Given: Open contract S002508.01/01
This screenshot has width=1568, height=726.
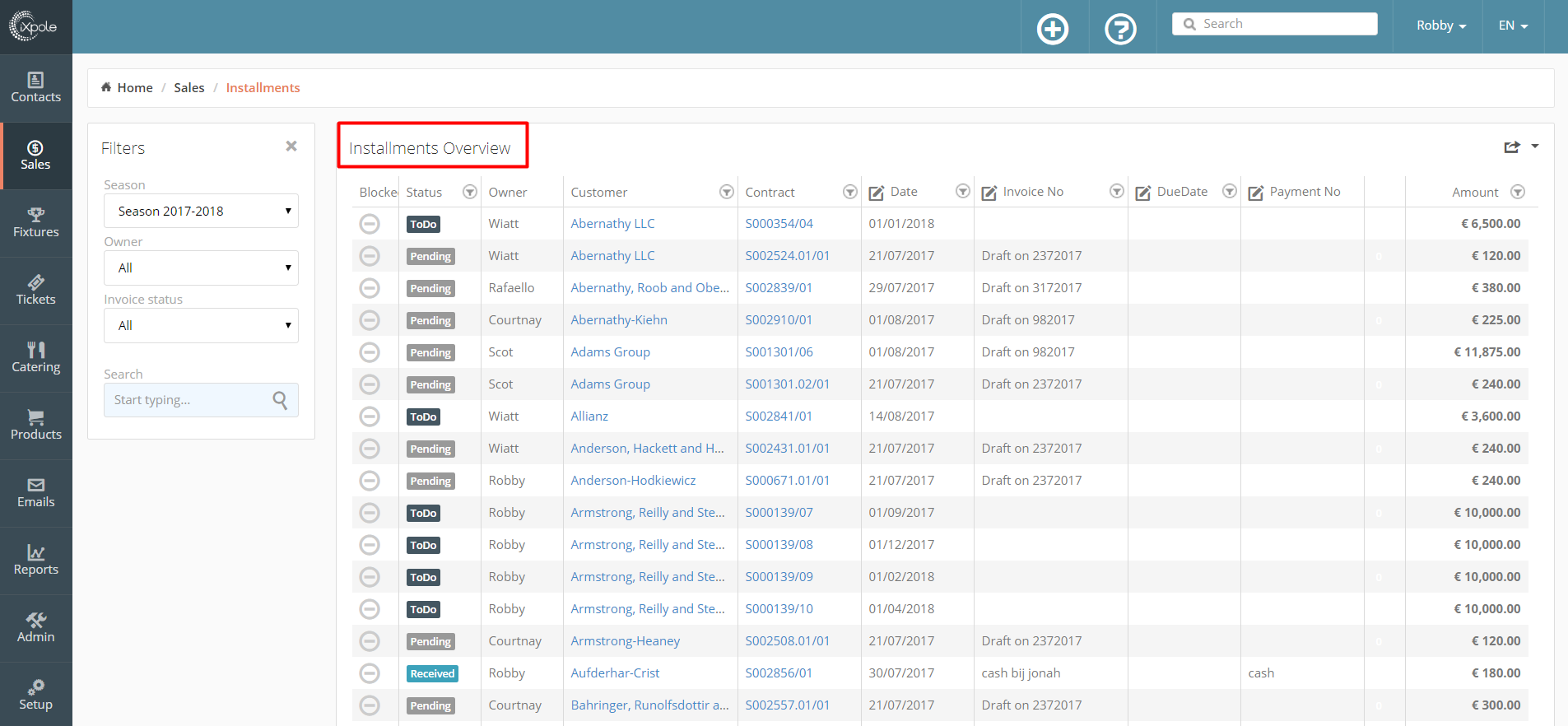Looking at the screenshot, I should point(787,641).
